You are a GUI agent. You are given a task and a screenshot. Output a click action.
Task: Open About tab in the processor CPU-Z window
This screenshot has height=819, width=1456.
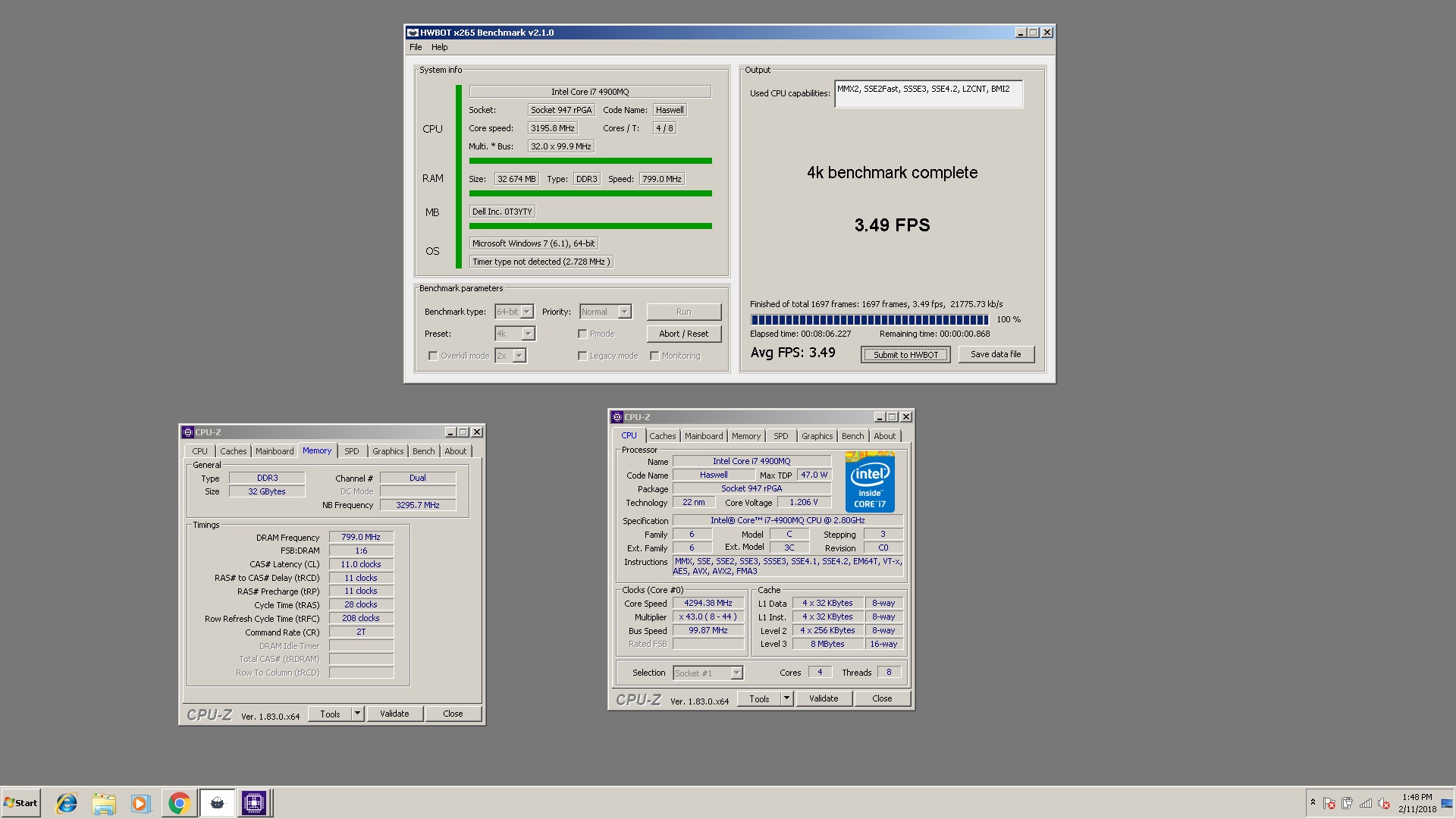tap(885, 436)
